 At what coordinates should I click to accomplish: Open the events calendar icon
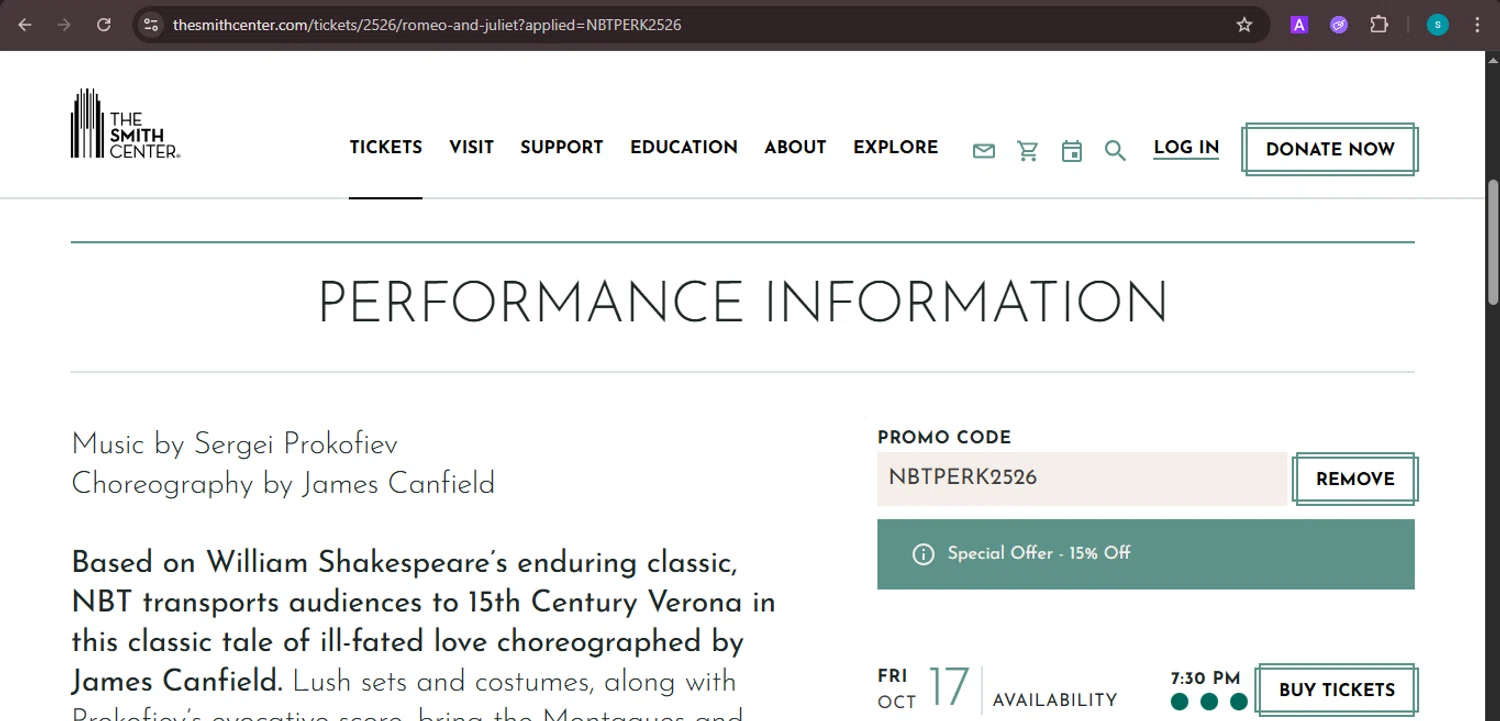pos(1072,151)
